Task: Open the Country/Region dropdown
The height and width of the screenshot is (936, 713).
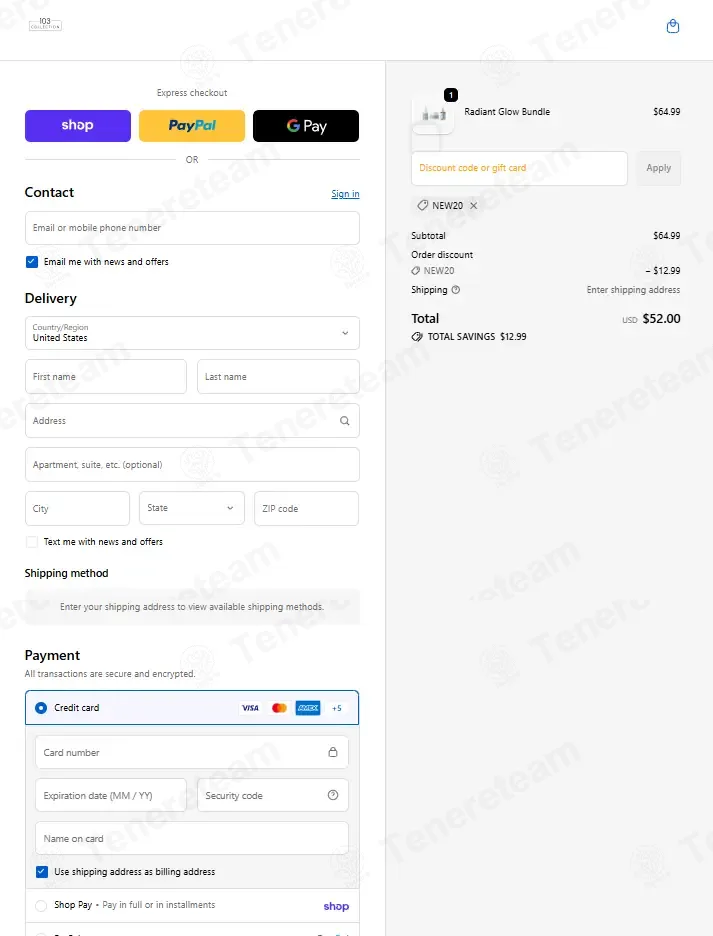Action: (x=192, y=333)
